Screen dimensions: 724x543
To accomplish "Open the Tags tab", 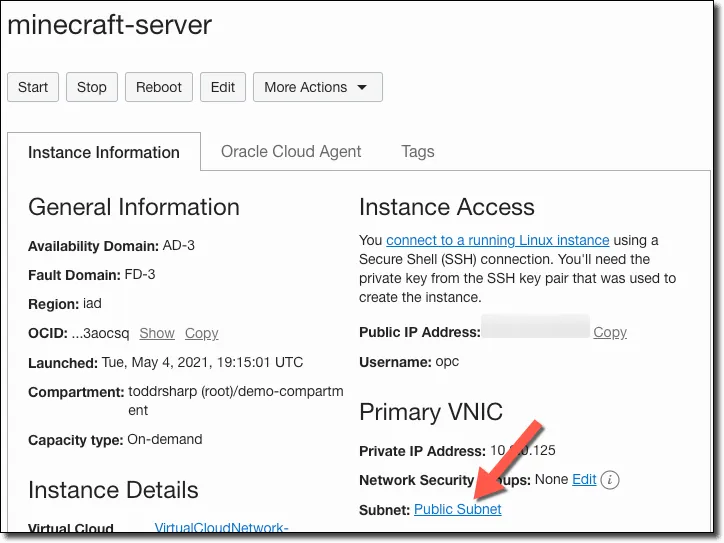I will [x=417, y=151].
